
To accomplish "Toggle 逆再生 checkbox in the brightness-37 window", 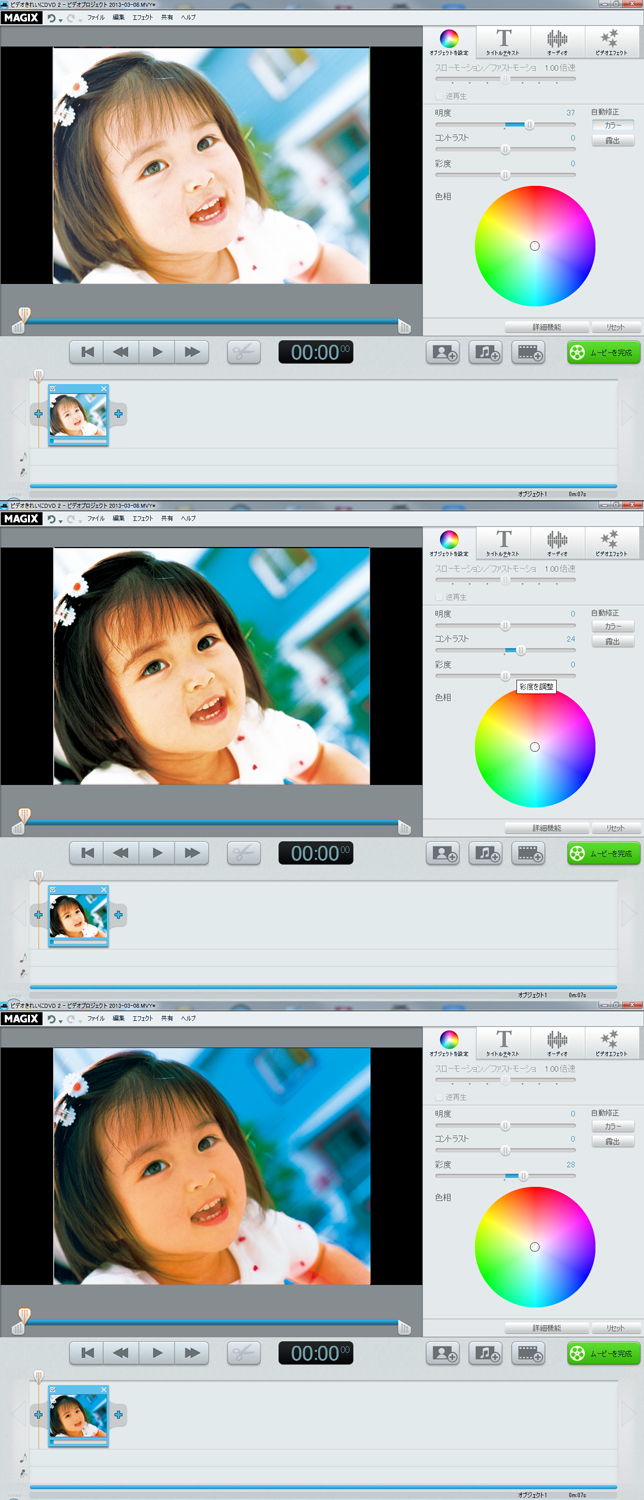I will point(438,96).
